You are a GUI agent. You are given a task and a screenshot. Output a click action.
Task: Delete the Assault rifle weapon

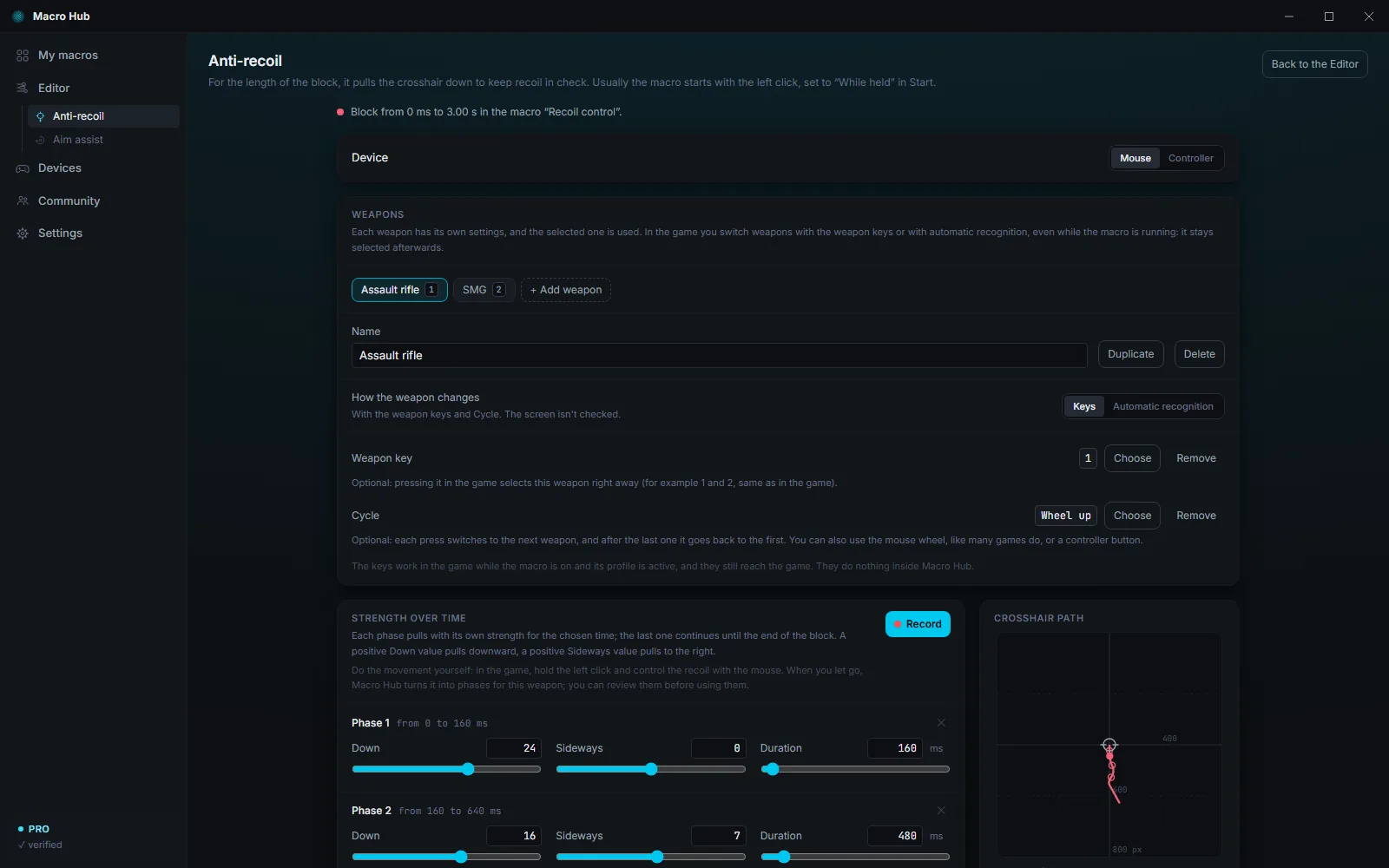[x=1199, y=354]
